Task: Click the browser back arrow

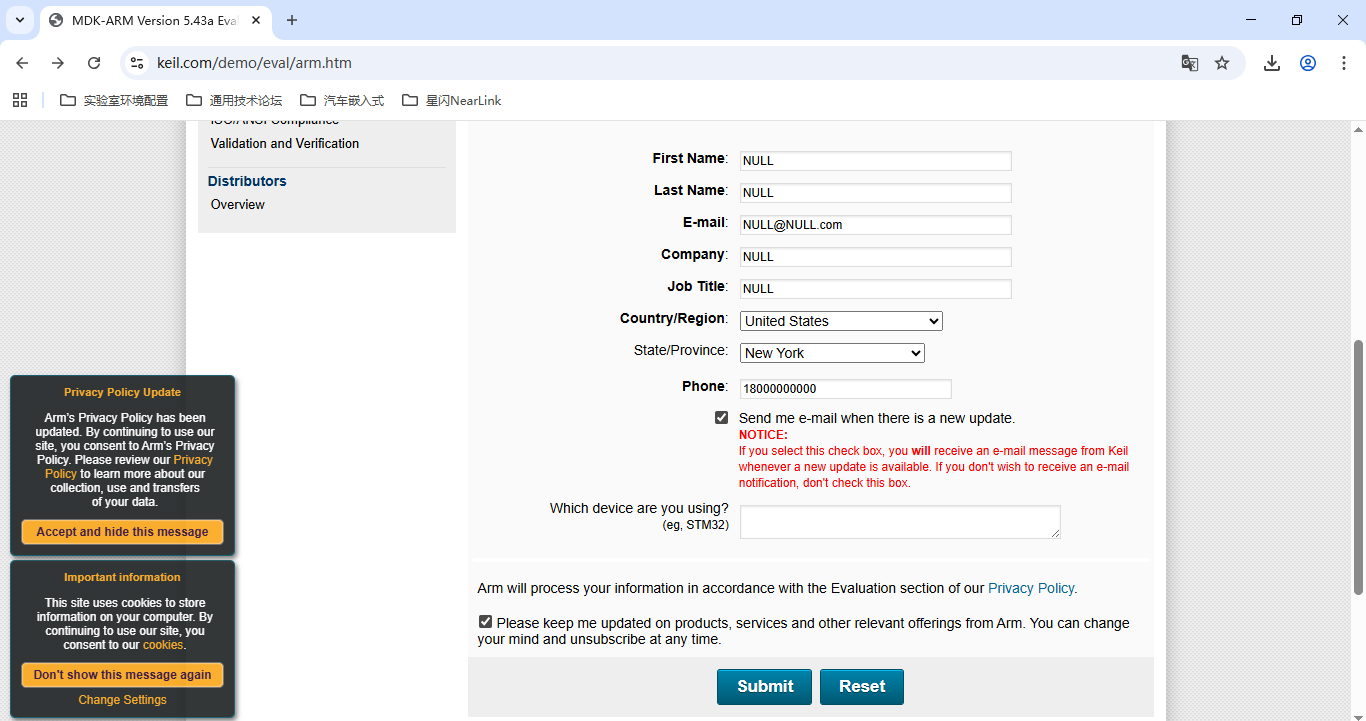Action: pyautogui.click(x=22, y=63)
